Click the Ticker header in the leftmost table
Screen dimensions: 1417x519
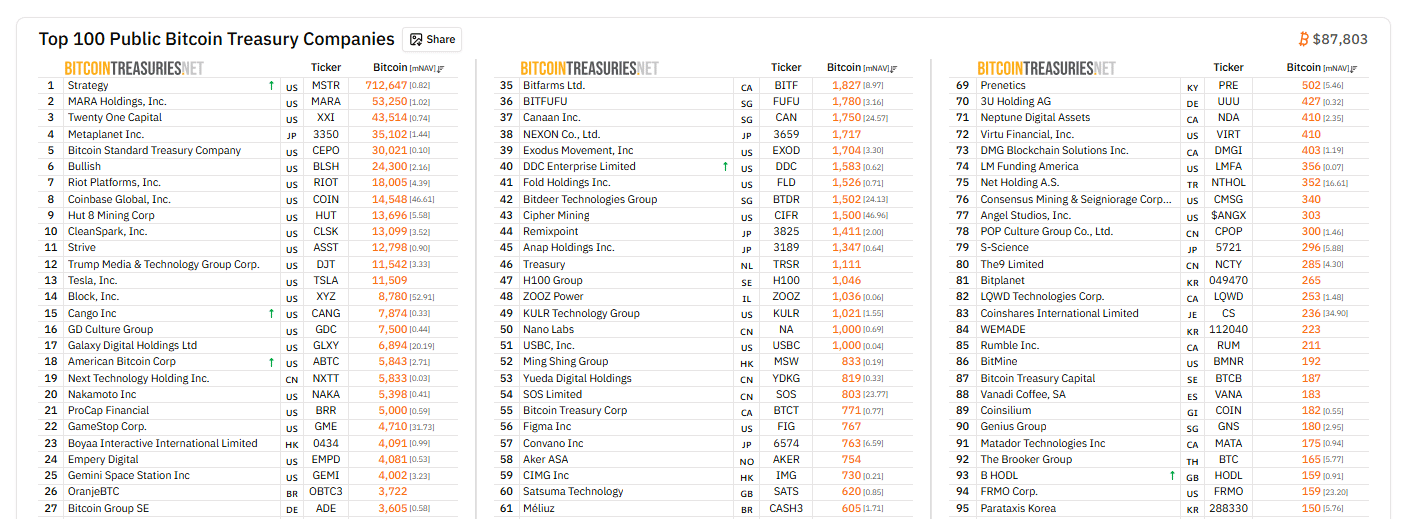(x=326, y=68)
